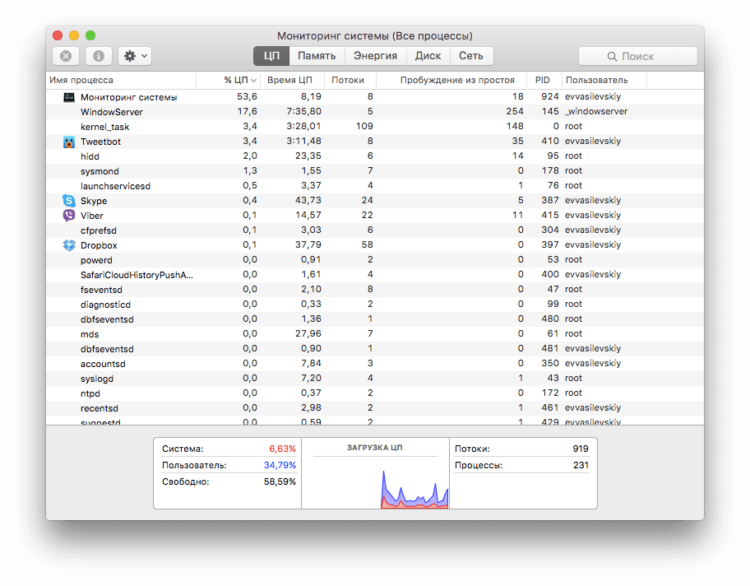Image resolution: width=750 pixels, height=586 pixels.
Task: Select the sysmond process name
Action: (99, 171)
